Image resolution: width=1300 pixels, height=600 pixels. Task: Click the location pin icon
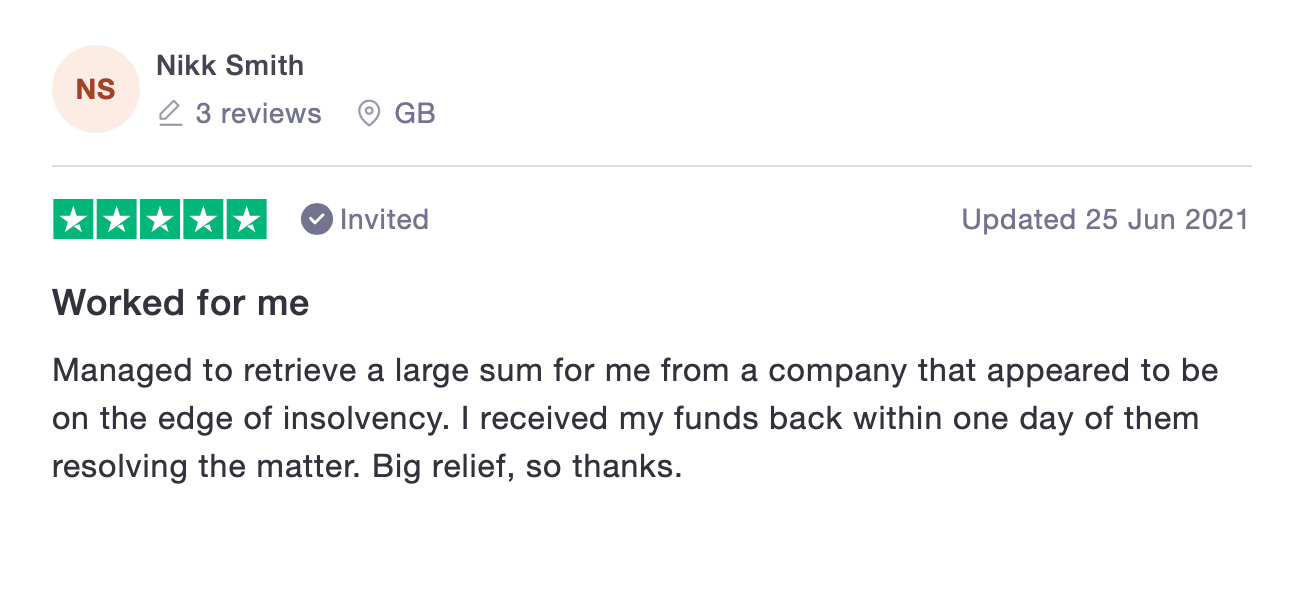tap(369, 114)
